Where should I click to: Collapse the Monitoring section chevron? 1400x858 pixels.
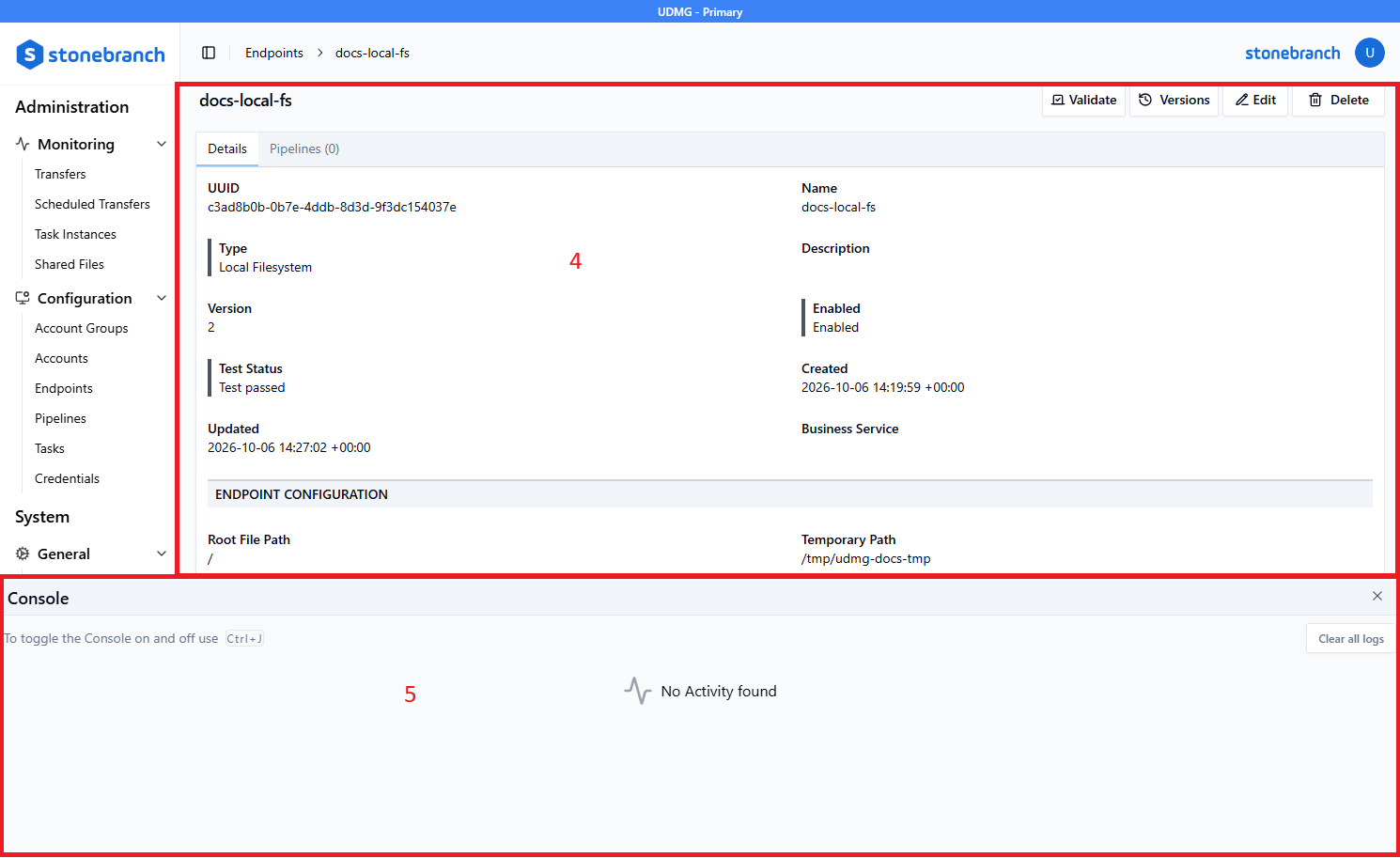162,144
